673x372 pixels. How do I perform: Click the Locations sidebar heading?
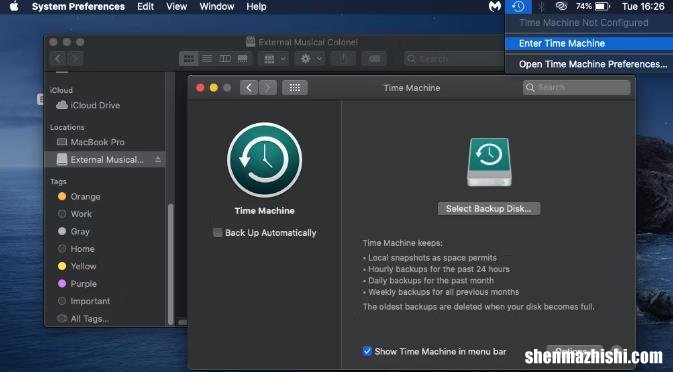pyautogui.click(x=67, y=127)
